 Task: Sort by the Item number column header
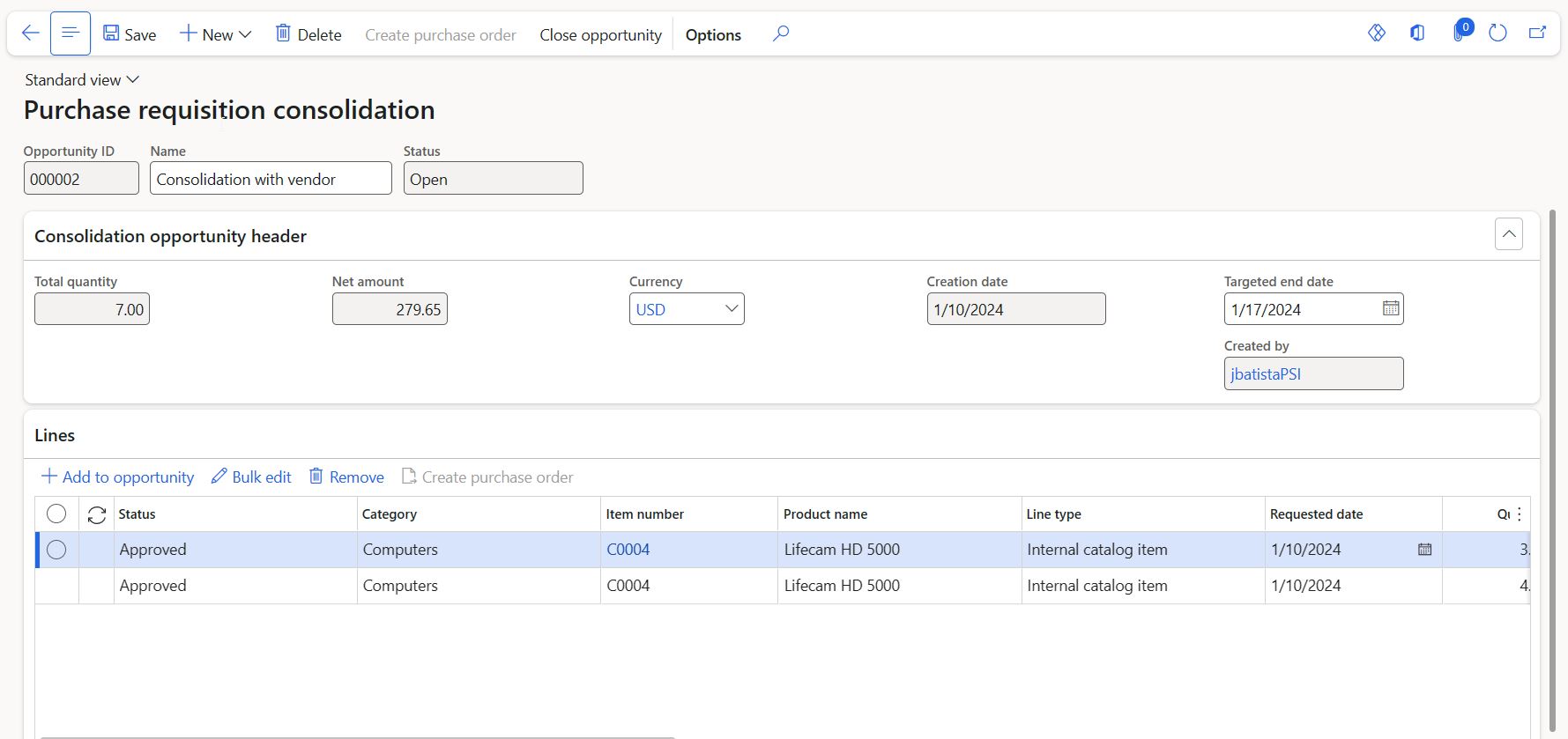[x=645, y=514]
